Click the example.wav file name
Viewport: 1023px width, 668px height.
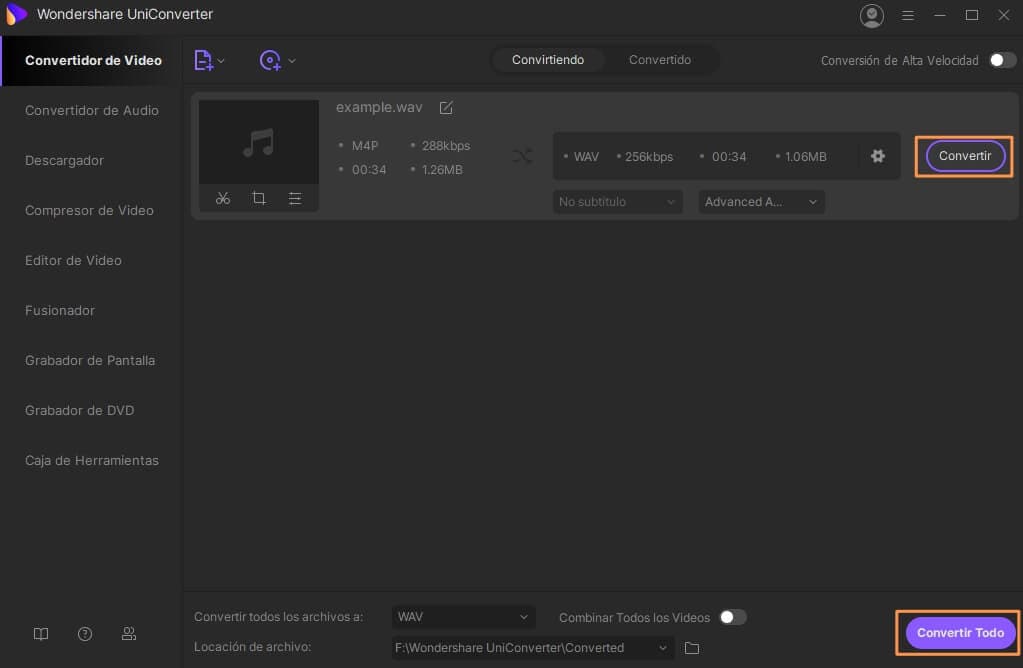point(379,108)
